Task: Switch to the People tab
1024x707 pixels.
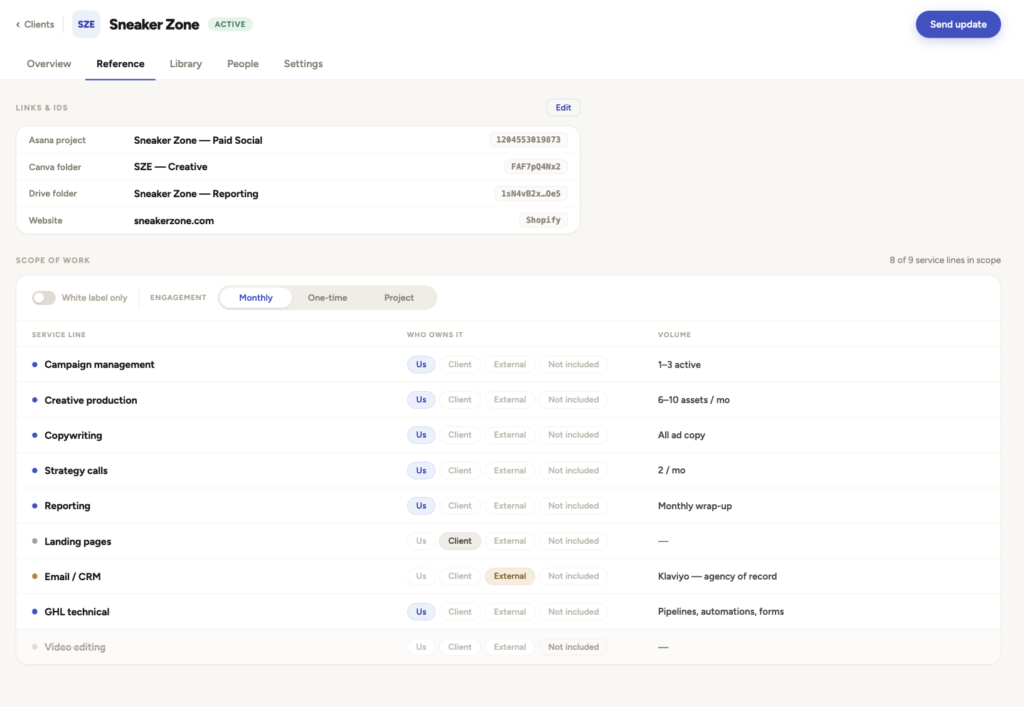Action: [243, 63]
